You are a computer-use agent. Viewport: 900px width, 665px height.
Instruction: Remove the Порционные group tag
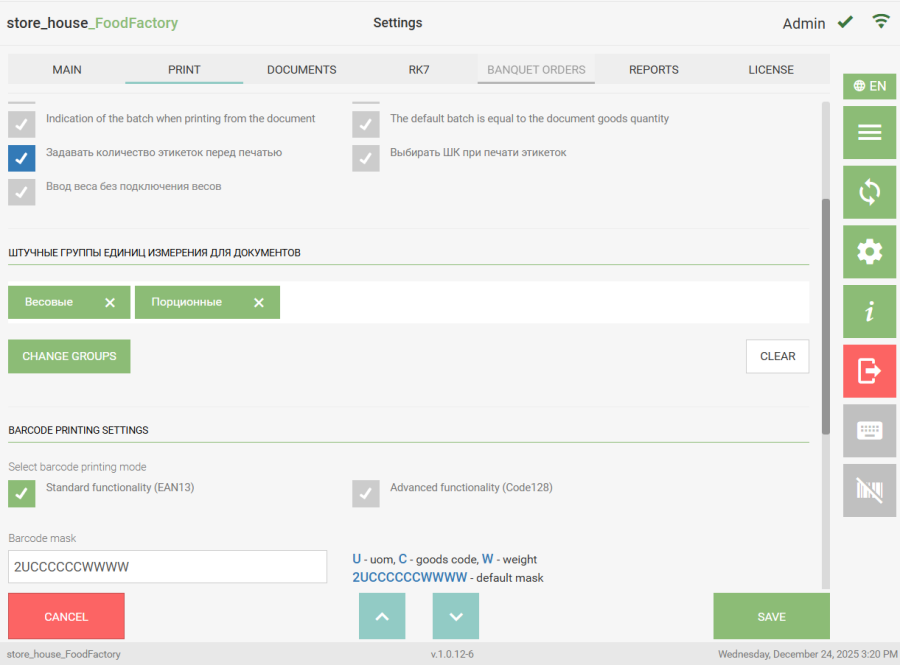tap(259, 303)
